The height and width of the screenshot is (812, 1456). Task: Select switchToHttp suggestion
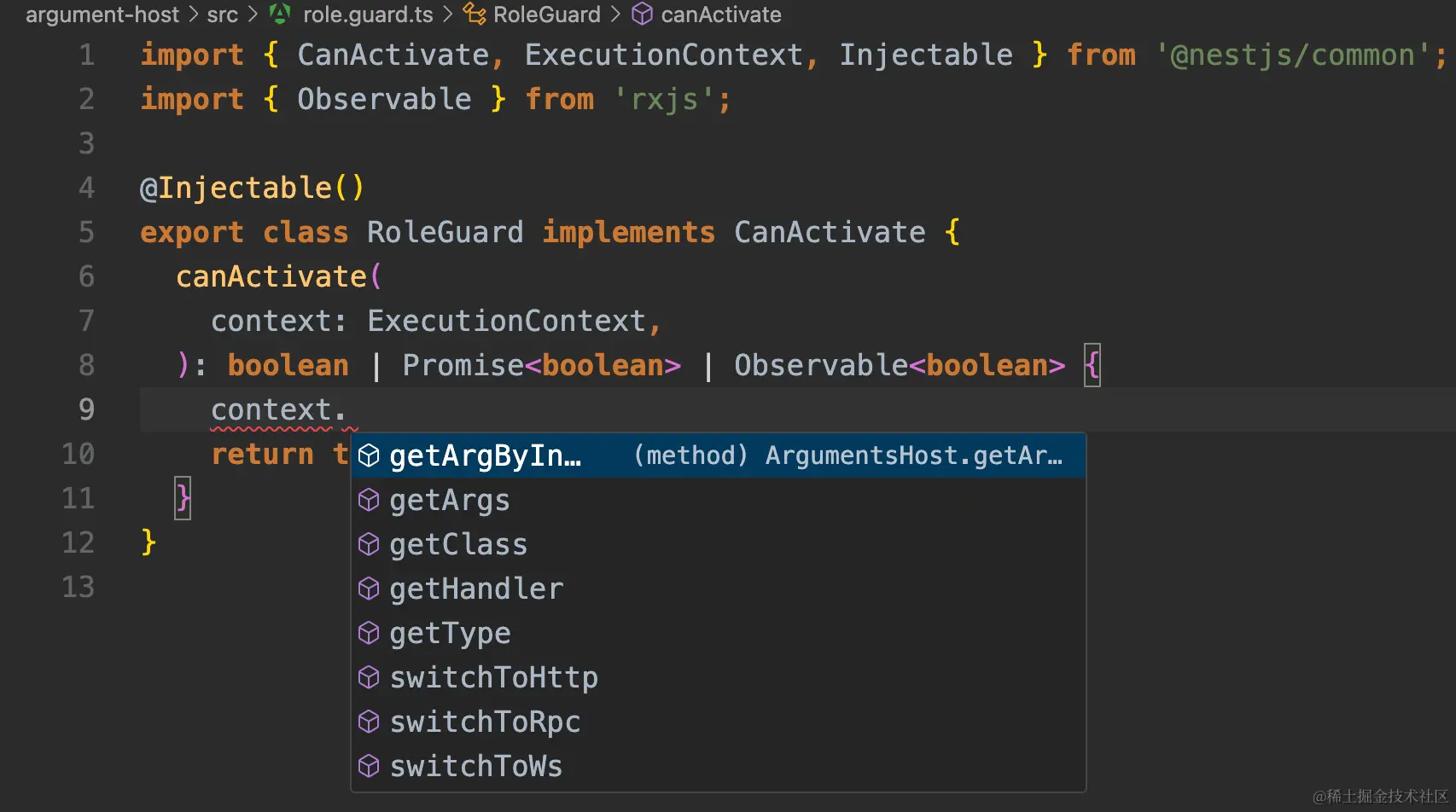[x=718, y=677]
